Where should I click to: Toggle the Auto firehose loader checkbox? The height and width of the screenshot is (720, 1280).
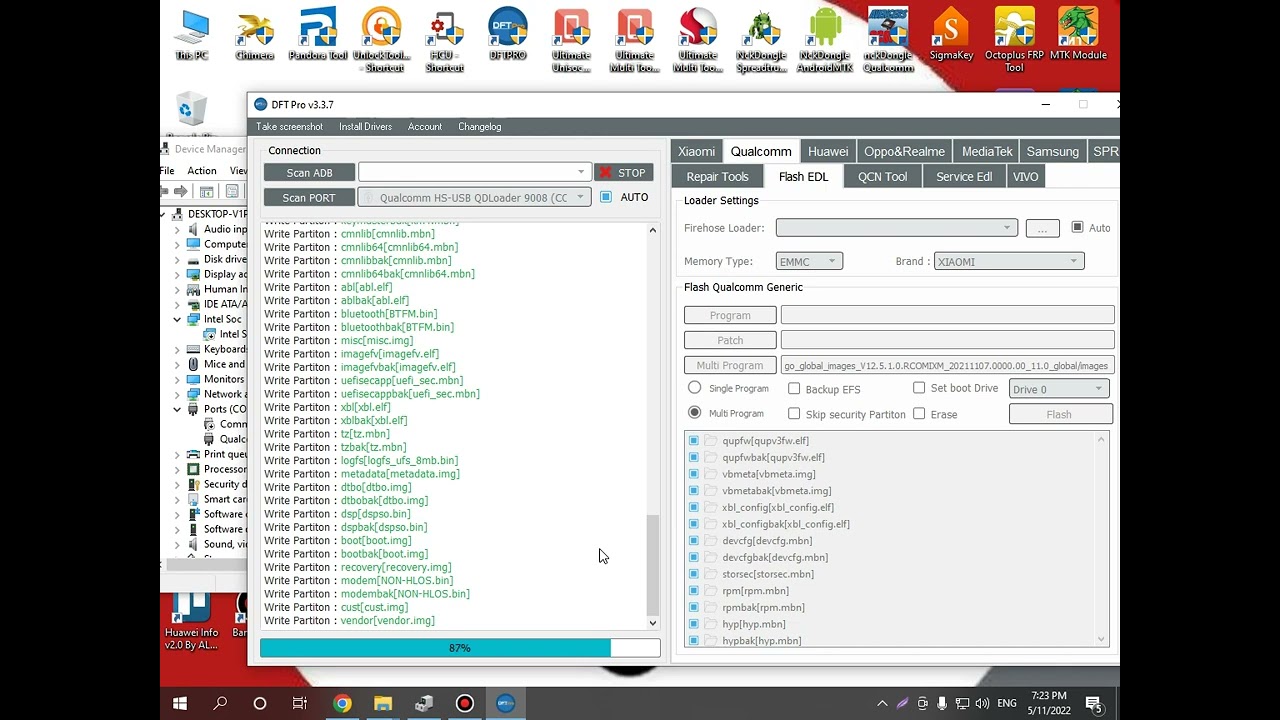[1077, 227]
